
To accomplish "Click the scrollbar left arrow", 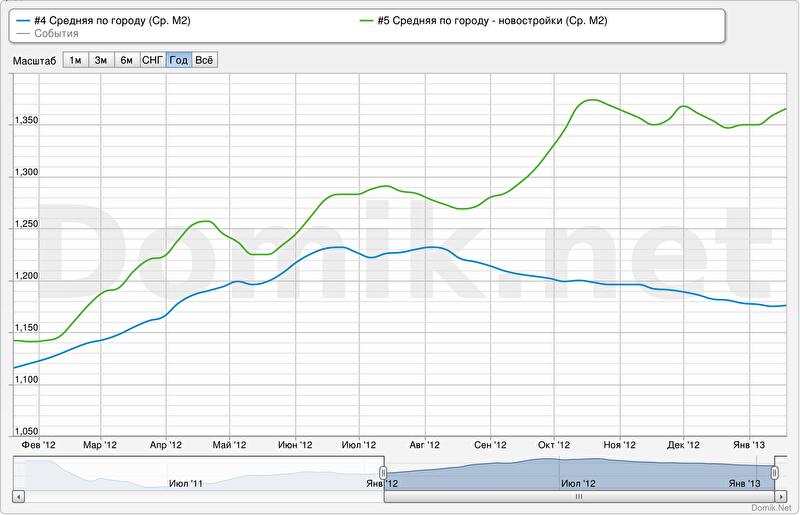I will point(17,495).
